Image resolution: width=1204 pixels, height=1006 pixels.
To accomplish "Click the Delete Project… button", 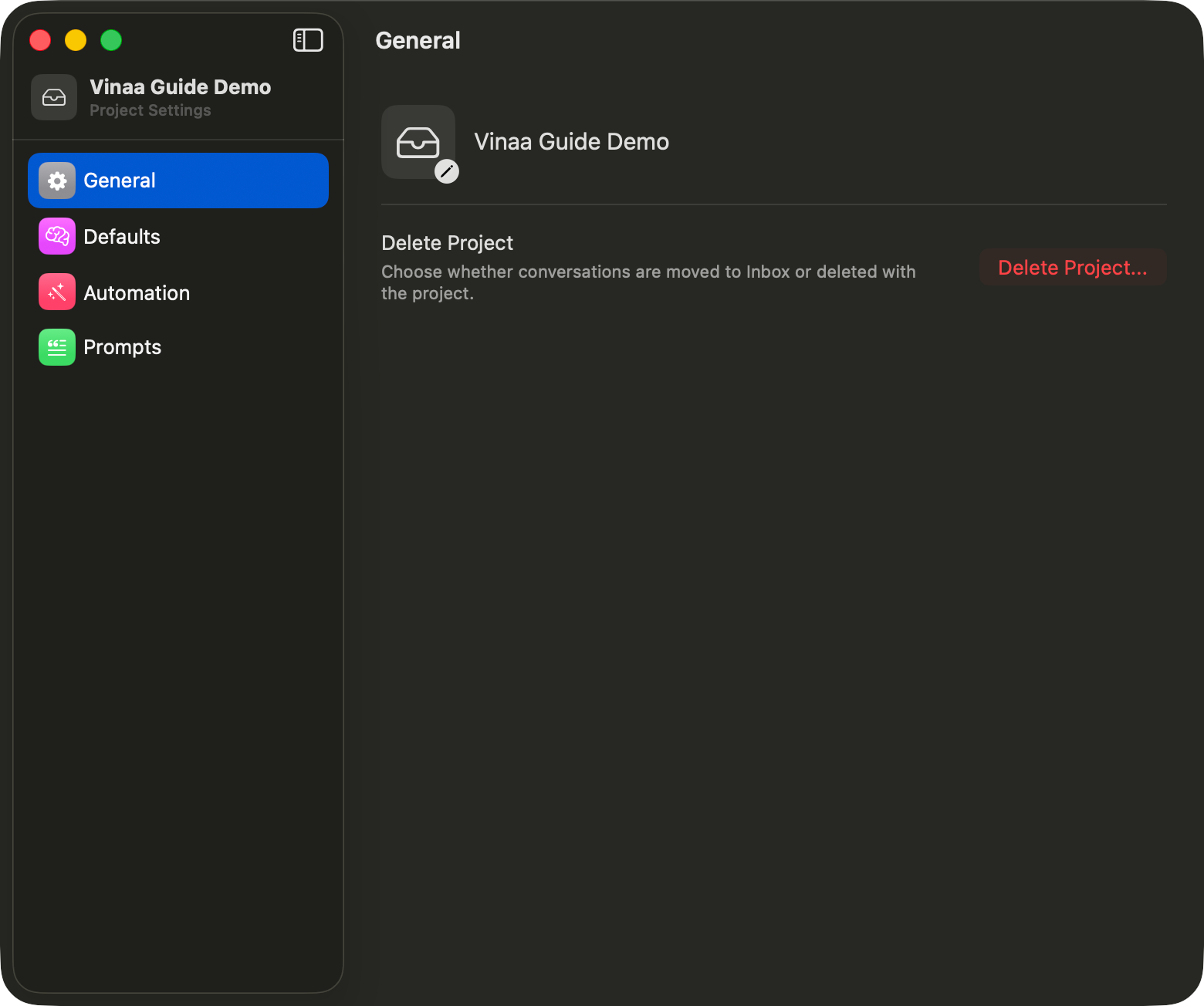I will coord(1073,268).
